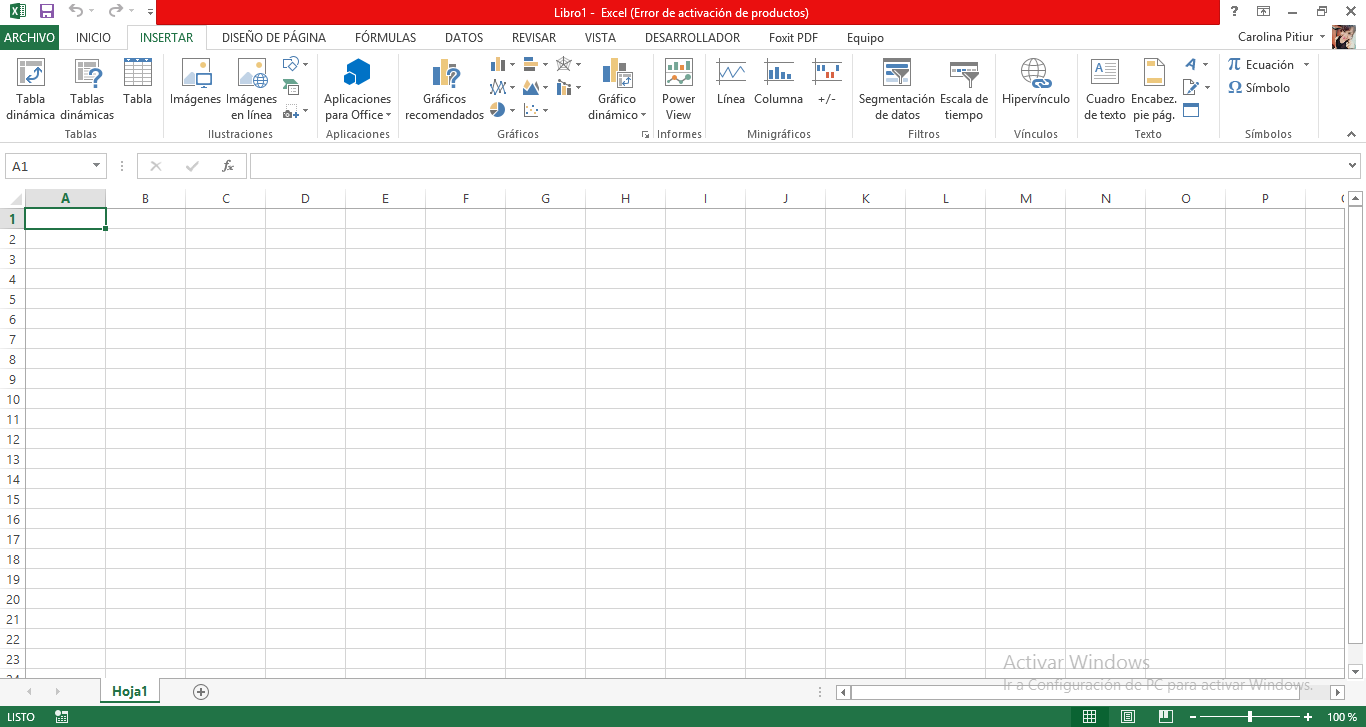
Task: Open Excel help question mark
Action: 1235,12
